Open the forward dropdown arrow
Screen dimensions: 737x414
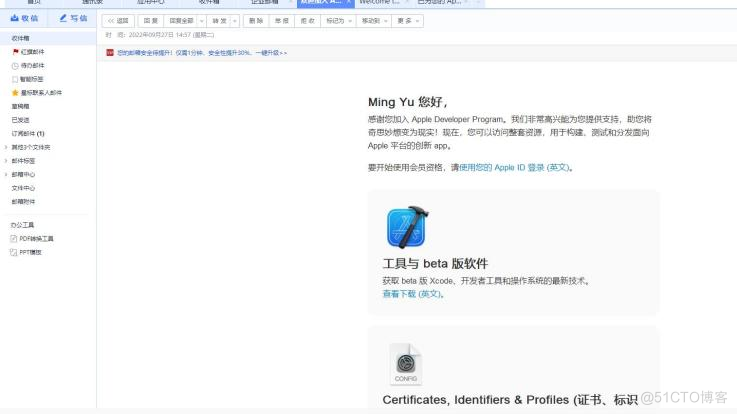[x=235, y=21]
